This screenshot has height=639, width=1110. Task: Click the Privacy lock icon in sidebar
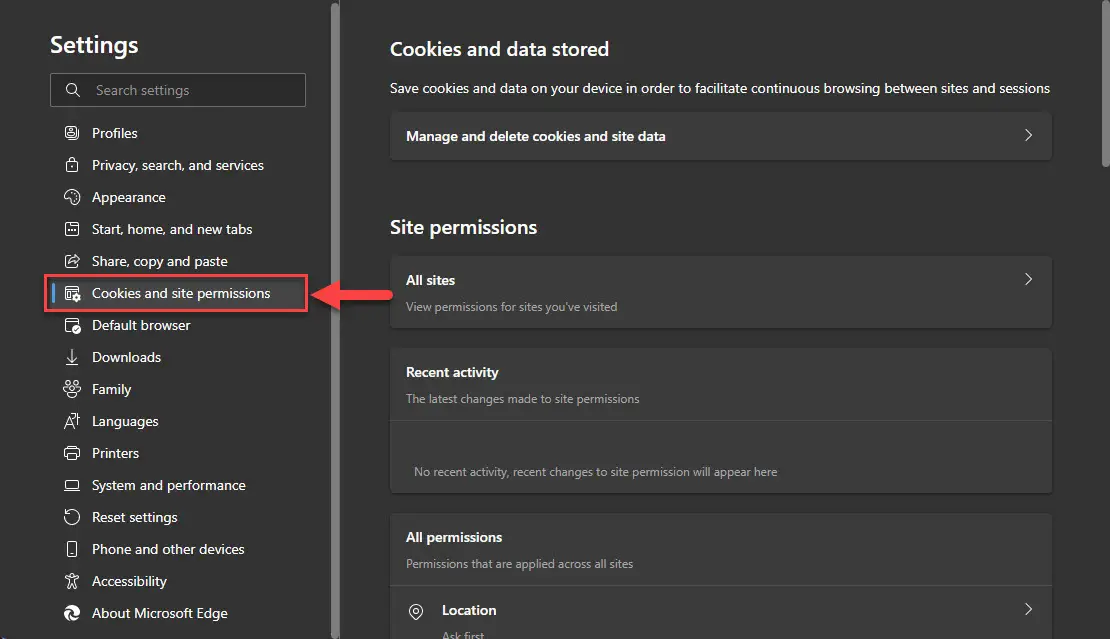pos(71,165)
